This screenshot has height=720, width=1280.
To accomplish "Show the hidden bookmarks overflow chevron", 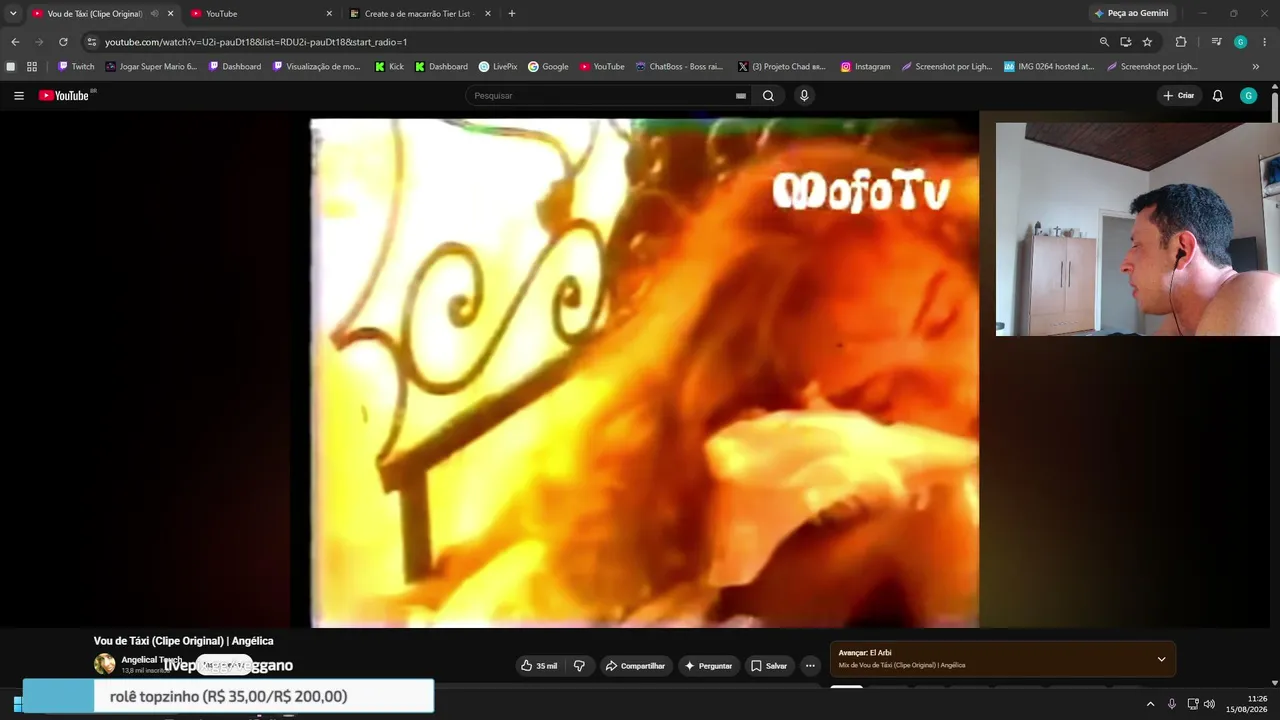I will coord(1256,67).
